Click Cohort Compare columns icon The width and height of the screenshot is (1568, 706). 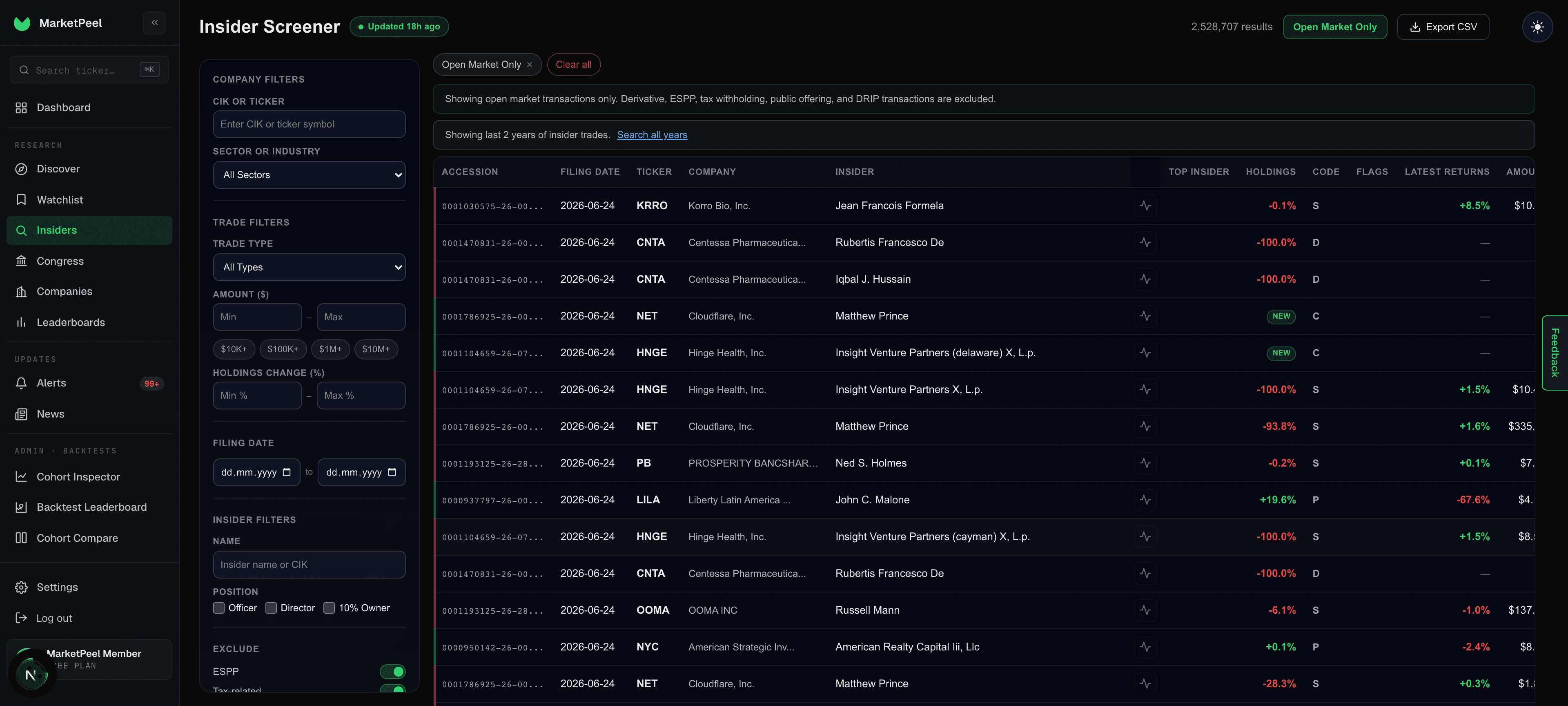(21, 538)
